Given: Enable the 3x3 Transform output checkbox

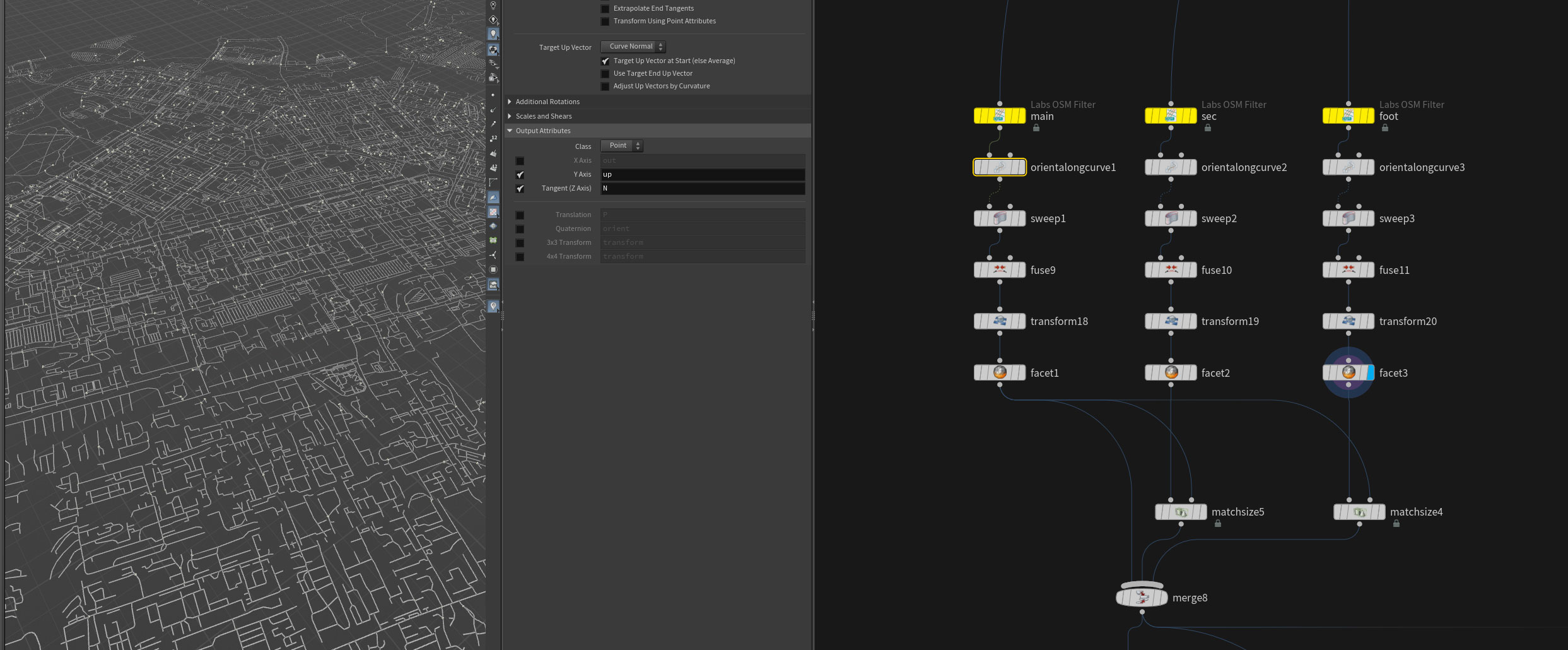Looking at the screenshot, I should (520, 243).
